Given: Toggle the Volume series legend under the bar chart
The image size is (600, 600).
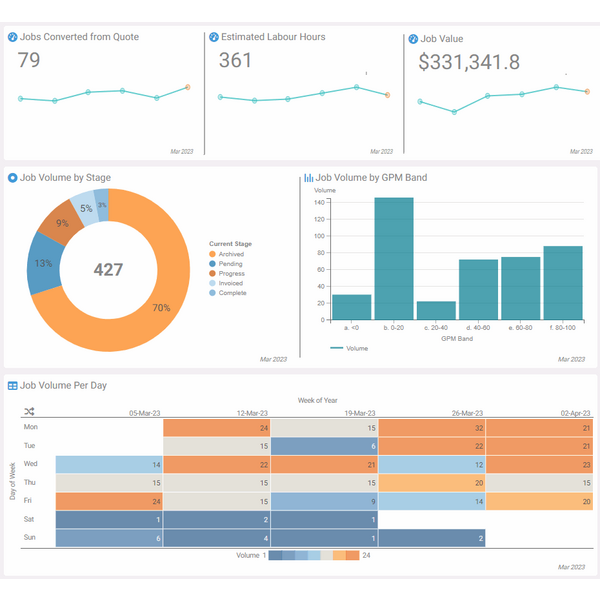Looking at the screenshot, I should coord(349,348).
